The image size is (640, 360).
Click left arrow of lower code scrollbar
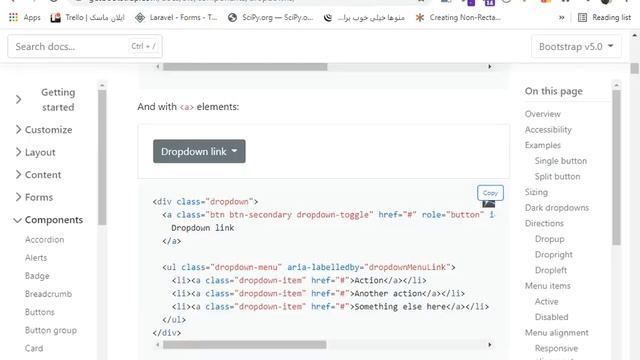[x=158, y=345]
